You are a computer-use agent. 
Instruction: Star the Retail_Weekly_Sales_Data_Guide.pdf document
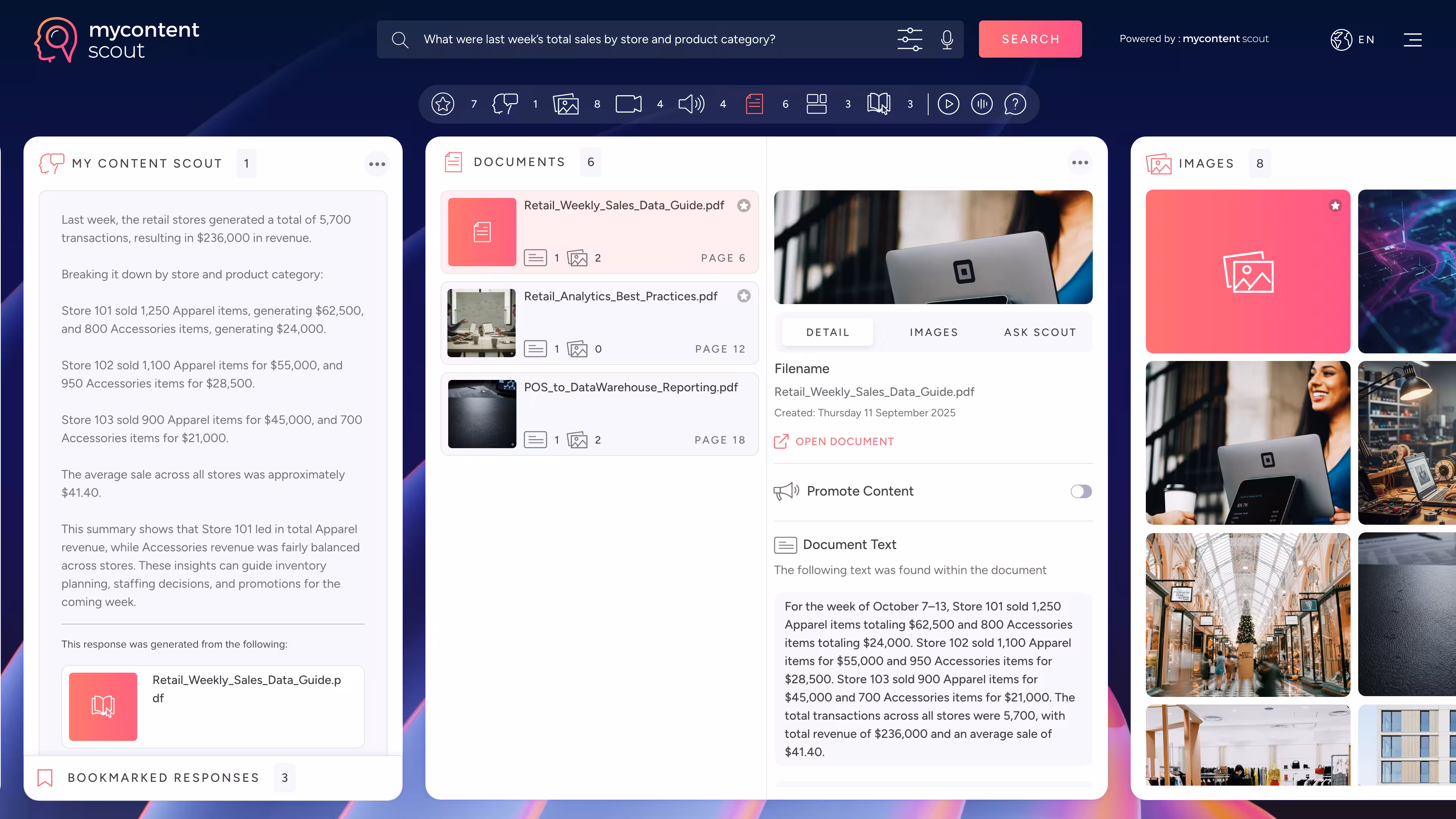[744, 206]
